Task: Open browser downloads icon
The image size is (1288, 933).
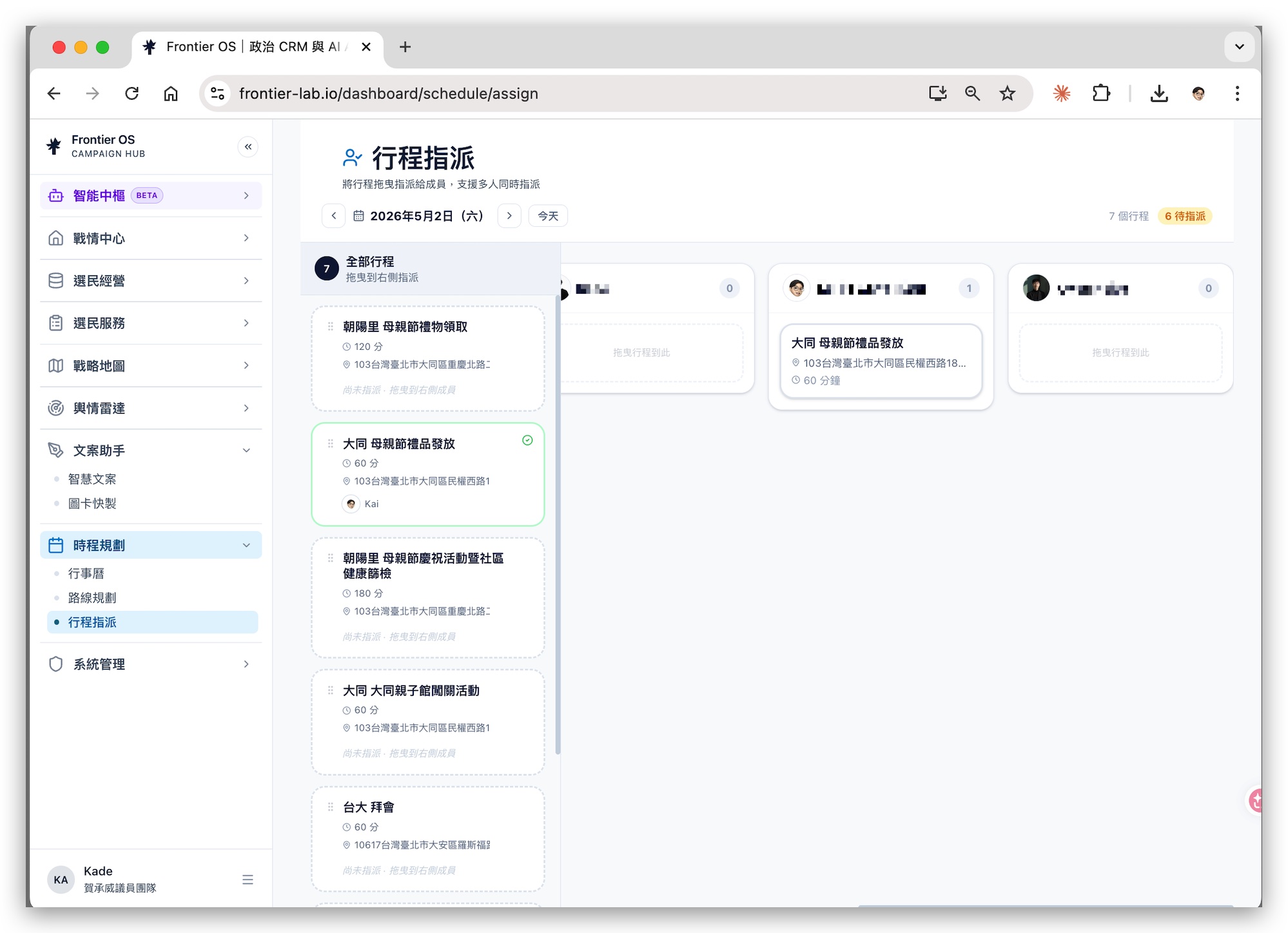Action: (x=1159, y=93)
